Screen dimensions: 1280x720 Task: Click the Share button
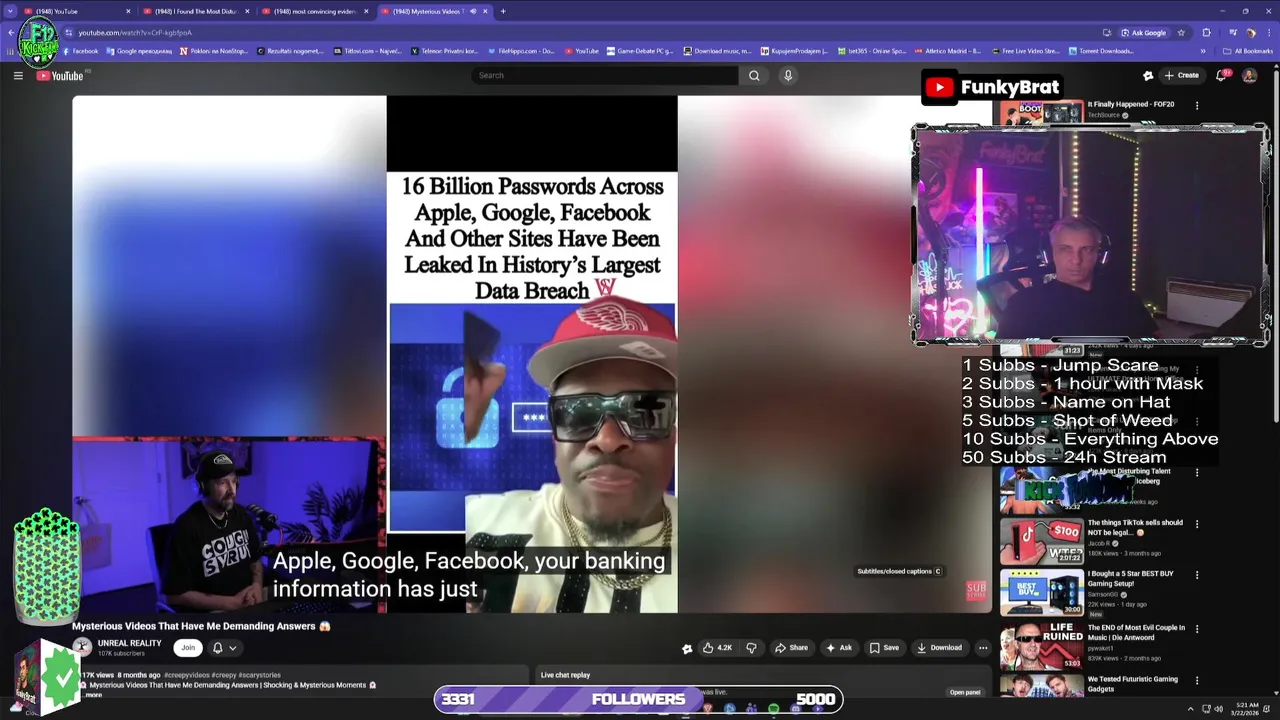coord(791,648)
